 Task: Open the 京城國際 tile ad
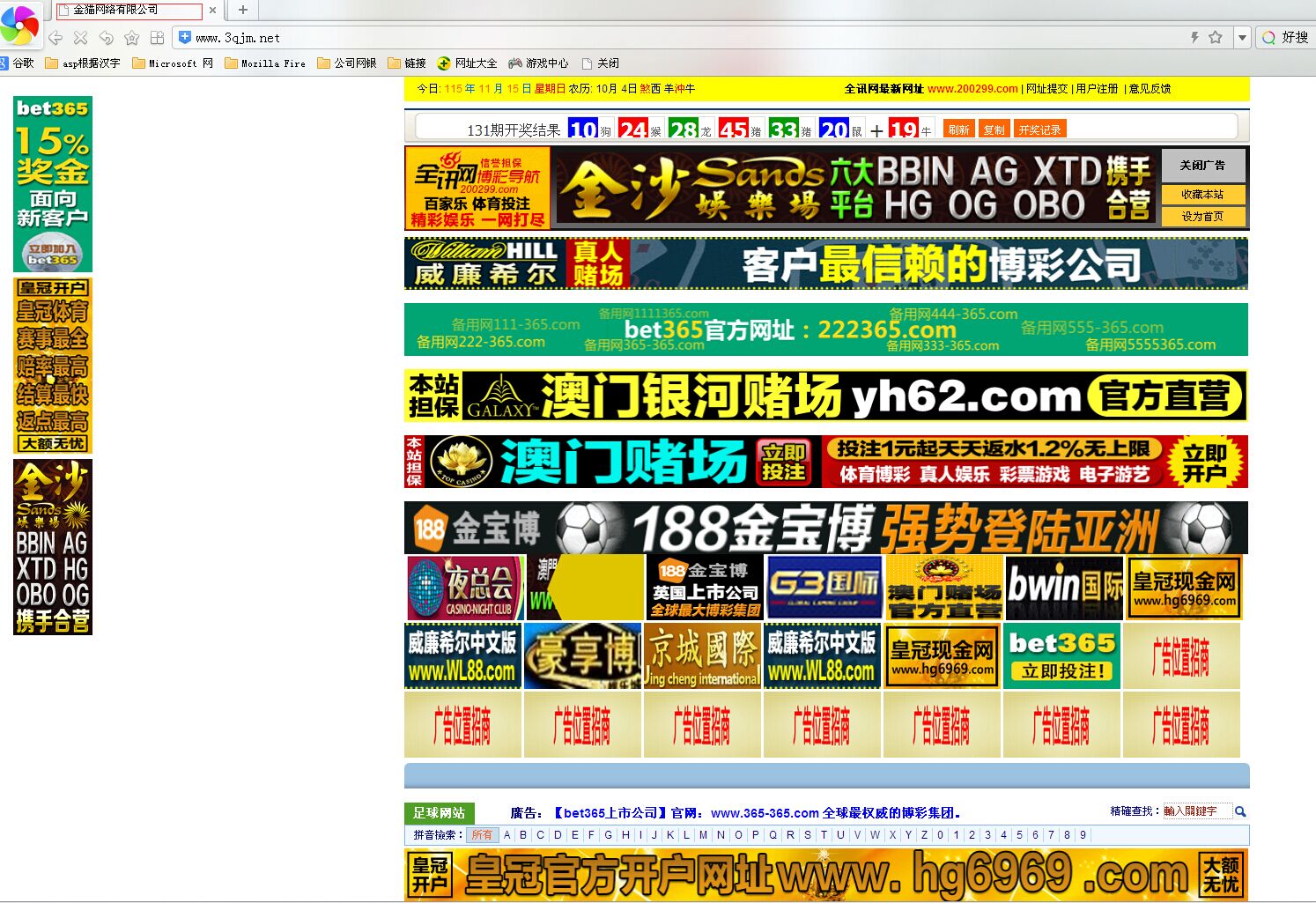pos(702,655)
